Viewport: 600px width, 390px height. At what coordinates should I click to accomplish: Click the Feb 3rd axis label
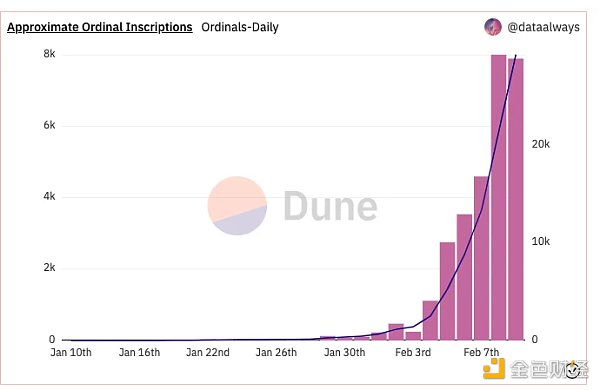pyautogui.click(x=413, y=352)
